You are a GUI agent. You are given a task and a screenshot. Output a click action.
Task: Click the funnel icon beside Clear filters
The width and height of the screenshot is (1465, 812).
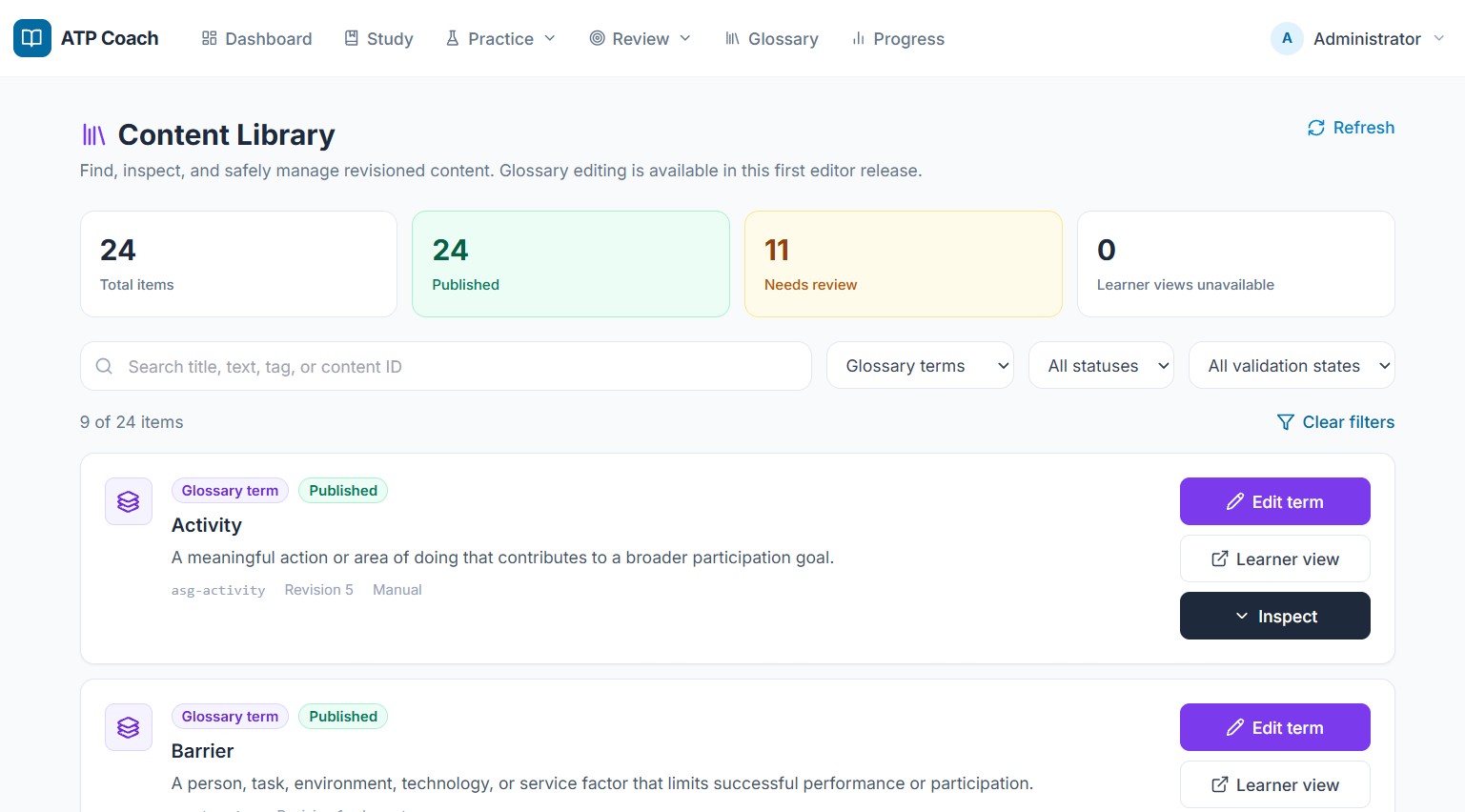1286,422
